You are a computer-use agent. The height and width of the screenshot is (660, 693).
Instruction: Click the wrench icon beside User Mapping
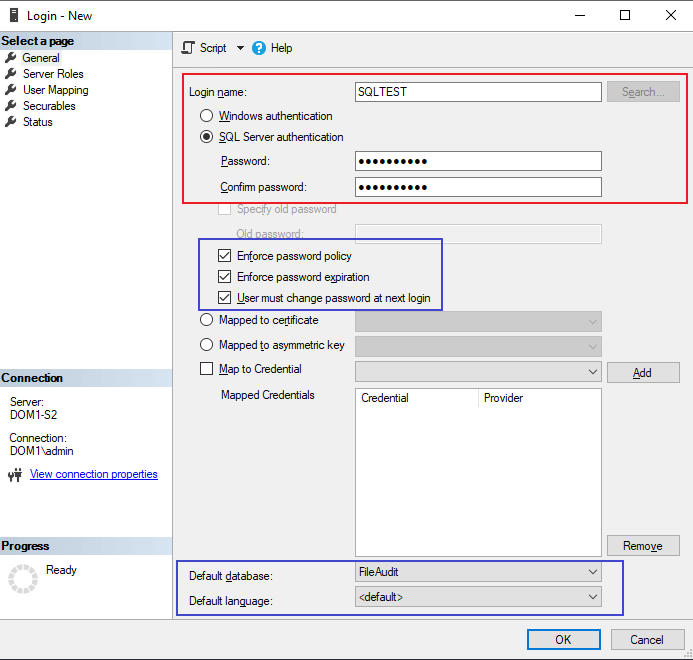coord(11,90)
